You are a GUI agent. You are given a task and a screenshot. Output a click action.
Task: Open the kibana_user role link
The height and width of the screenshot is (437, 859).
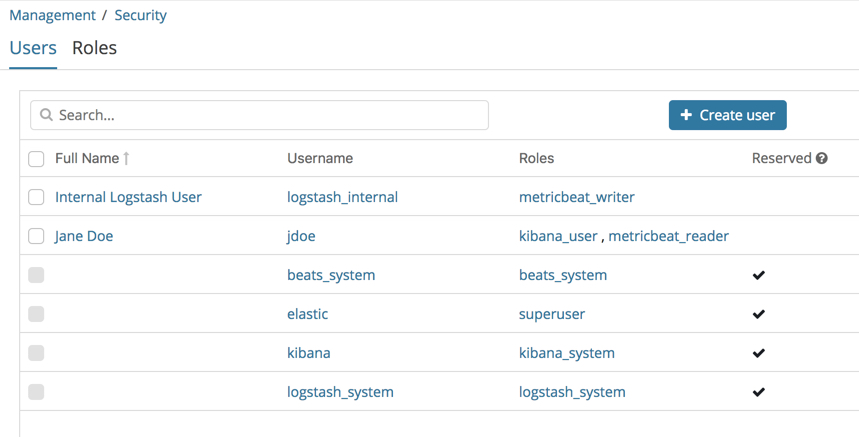[x=558, y=236]
